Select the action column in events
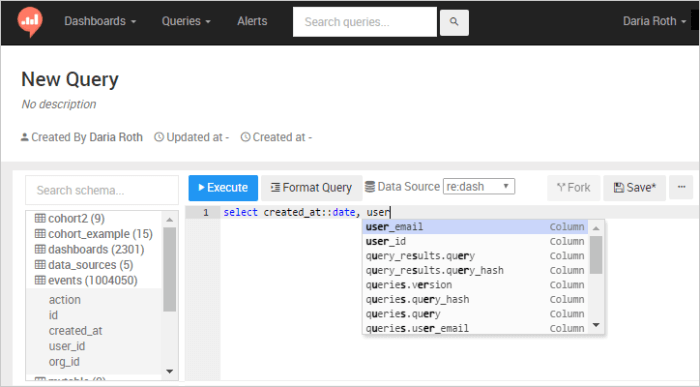This screenshot has width=700, height=387. coord(65,300)
